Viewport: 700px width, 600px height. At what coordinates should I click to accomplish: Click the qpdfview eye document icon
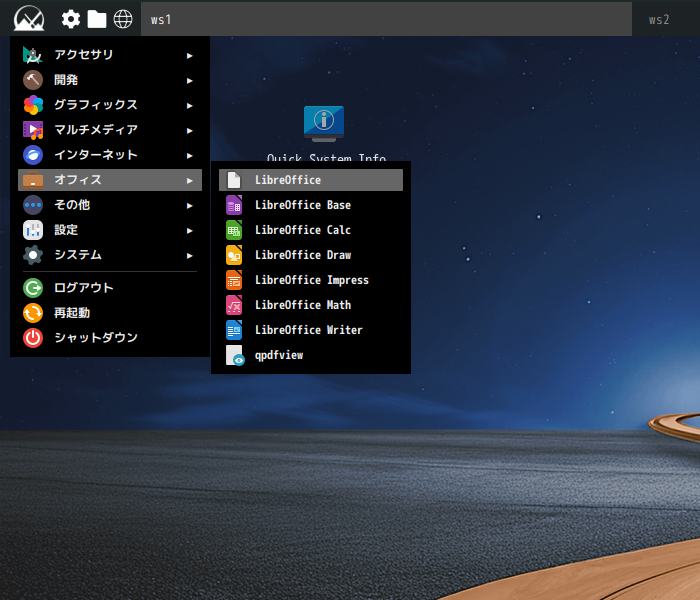235,355
